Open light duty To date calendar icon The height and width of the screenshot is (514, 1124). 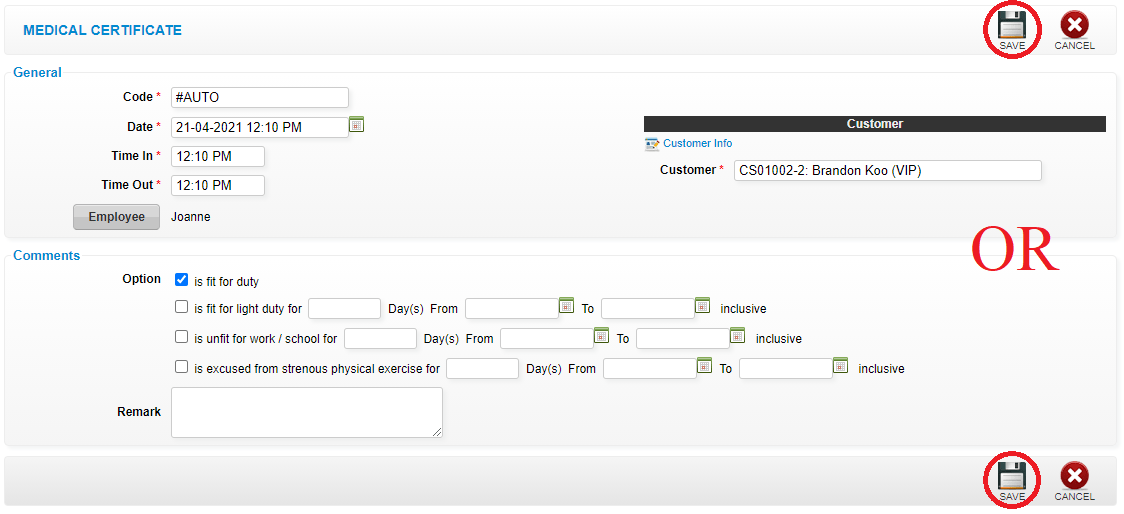point(702,305)
